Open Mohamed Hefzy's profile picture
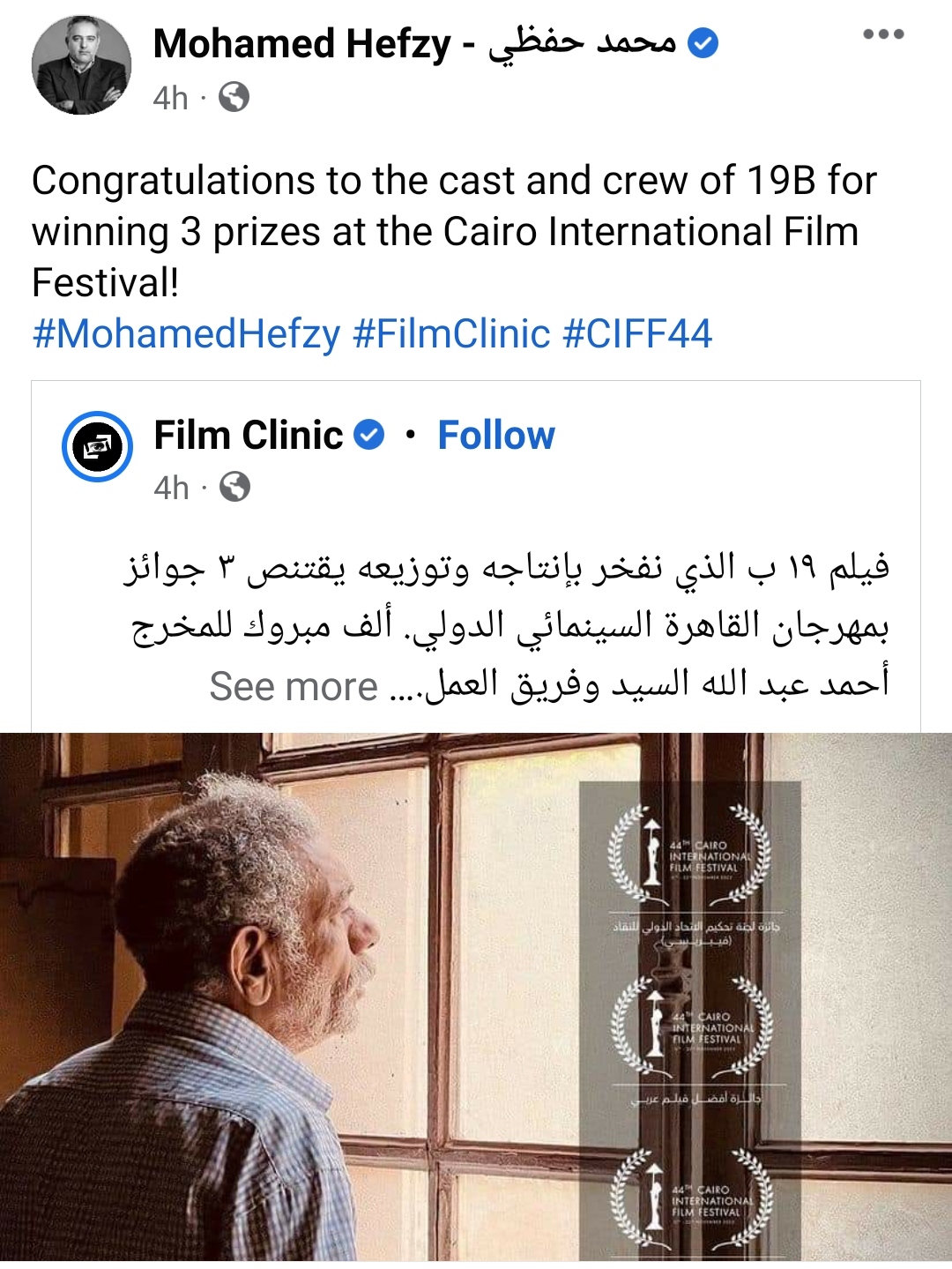 click(x=81, y=64)
